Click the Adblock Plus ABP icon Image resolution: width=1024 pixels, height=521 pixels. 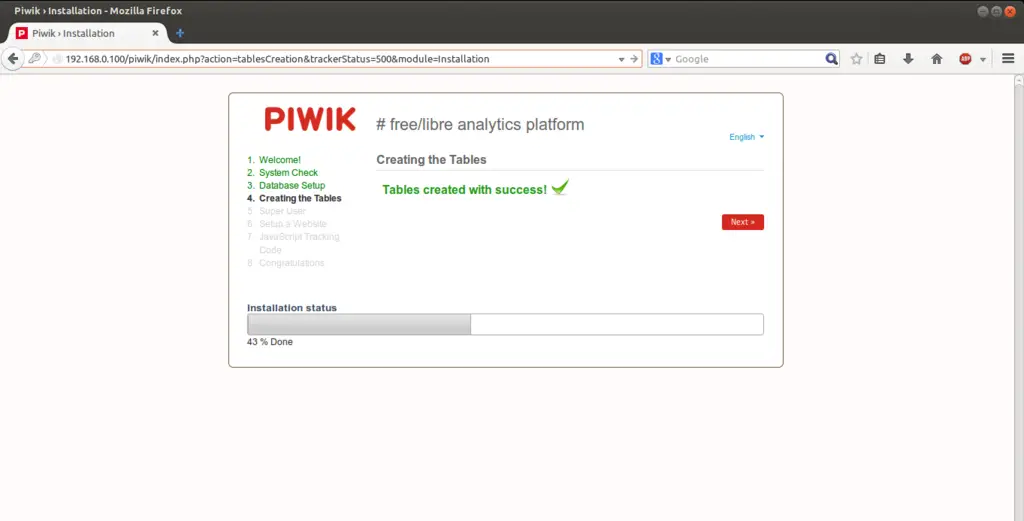coord(965,59)
